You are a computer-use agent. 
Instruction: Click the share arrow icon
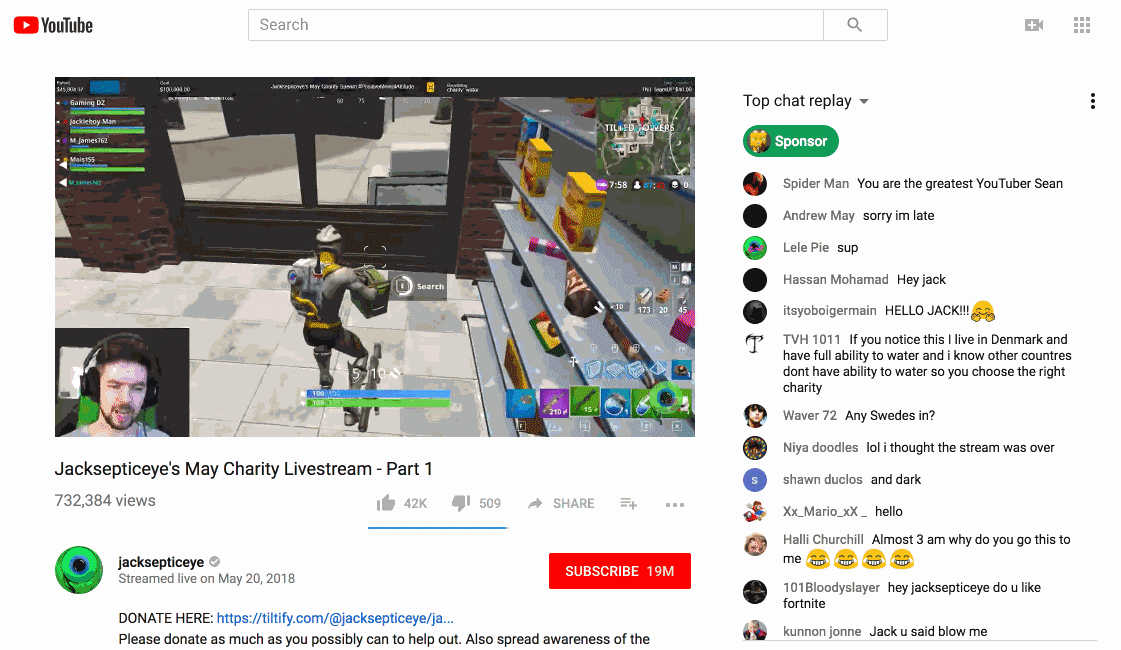[535, 503]
